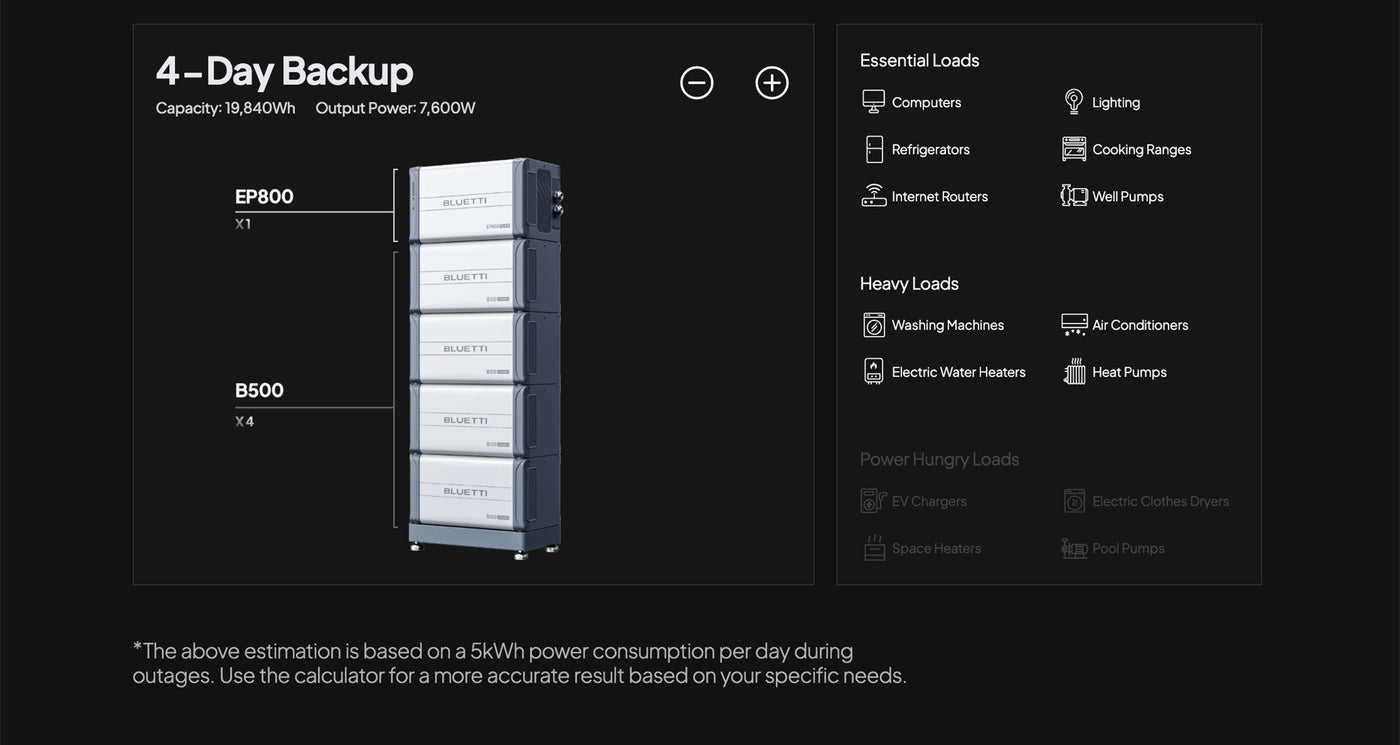Click the Lighting bulb icon

(1074, 102)
